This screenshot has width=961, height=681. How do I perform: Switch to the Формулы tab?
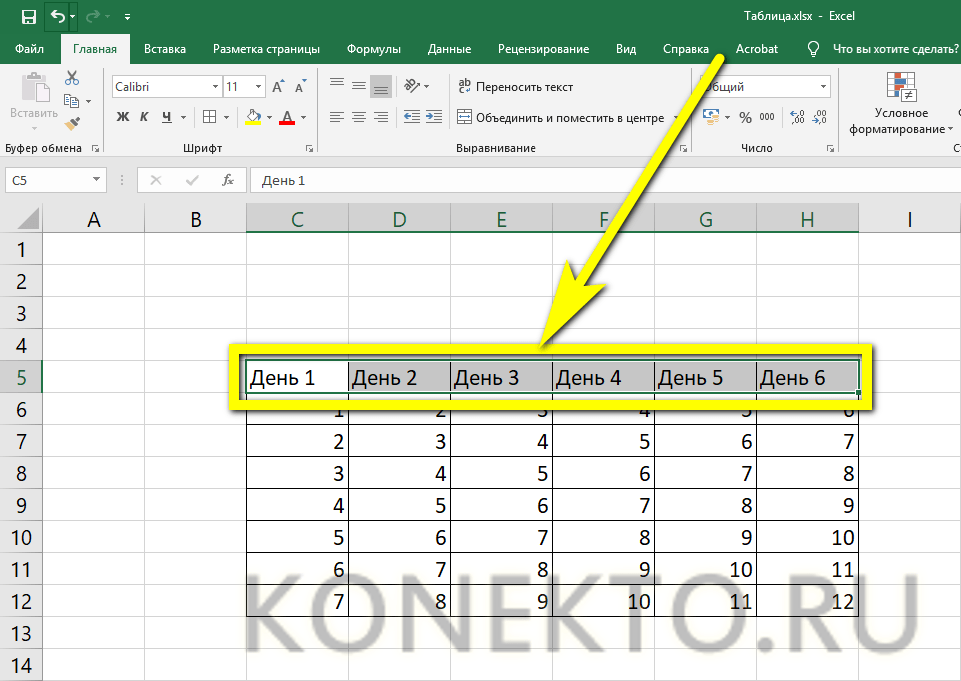[374, 49]
